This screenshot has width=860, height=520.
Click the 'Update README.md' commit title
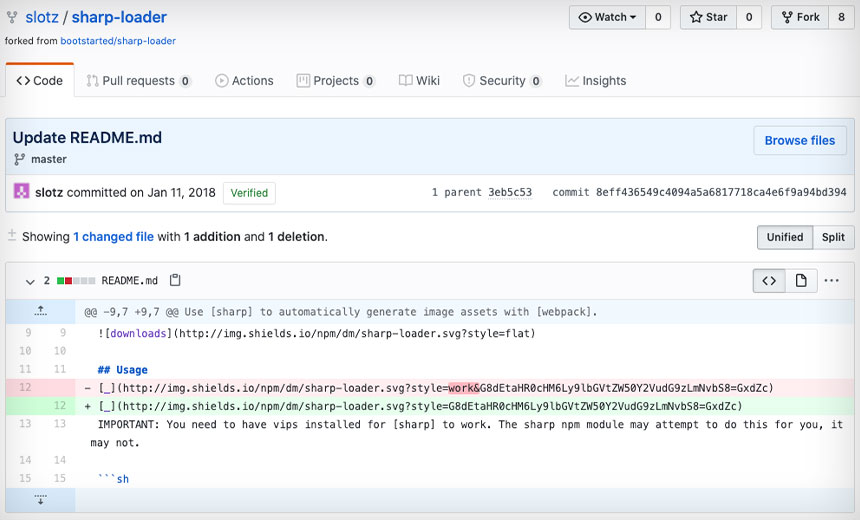[x=87, y=137]
